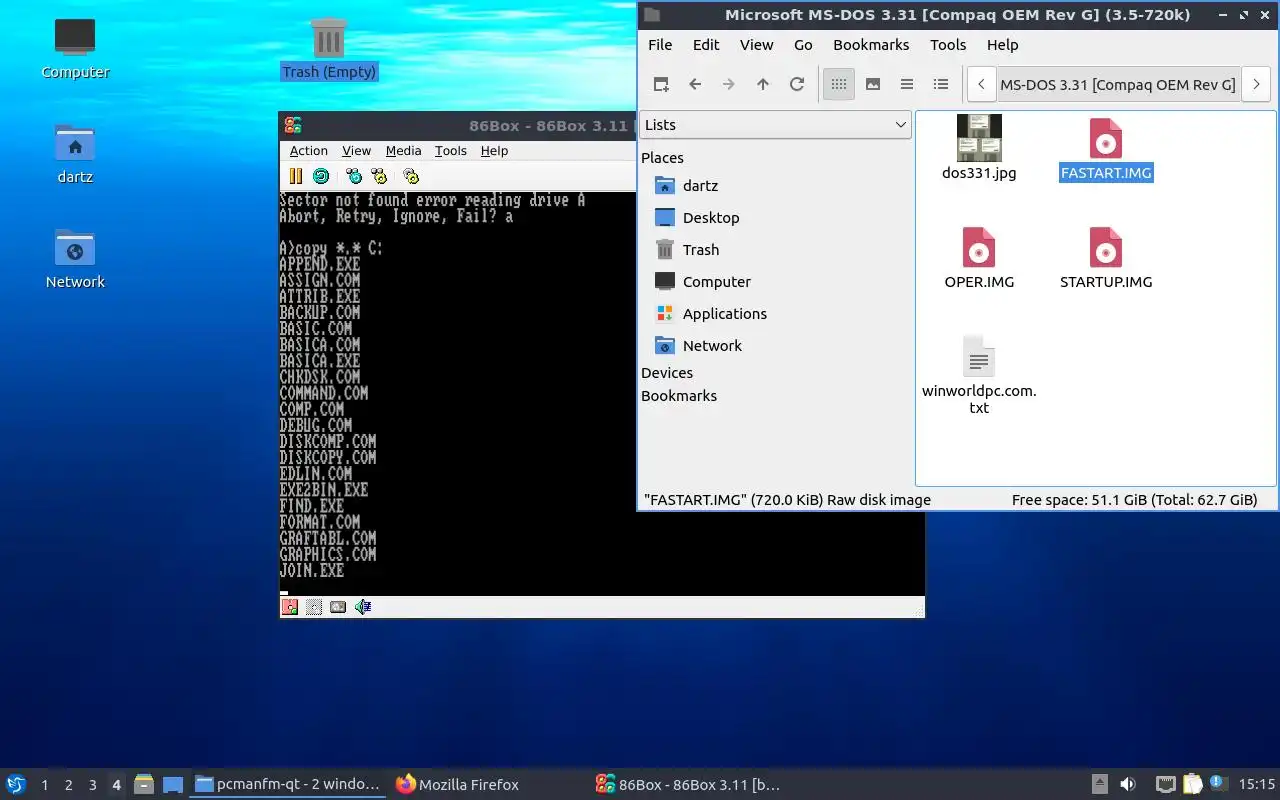
Task: Click the floppy drive status icon in 86Box
Action: (290, 606)
